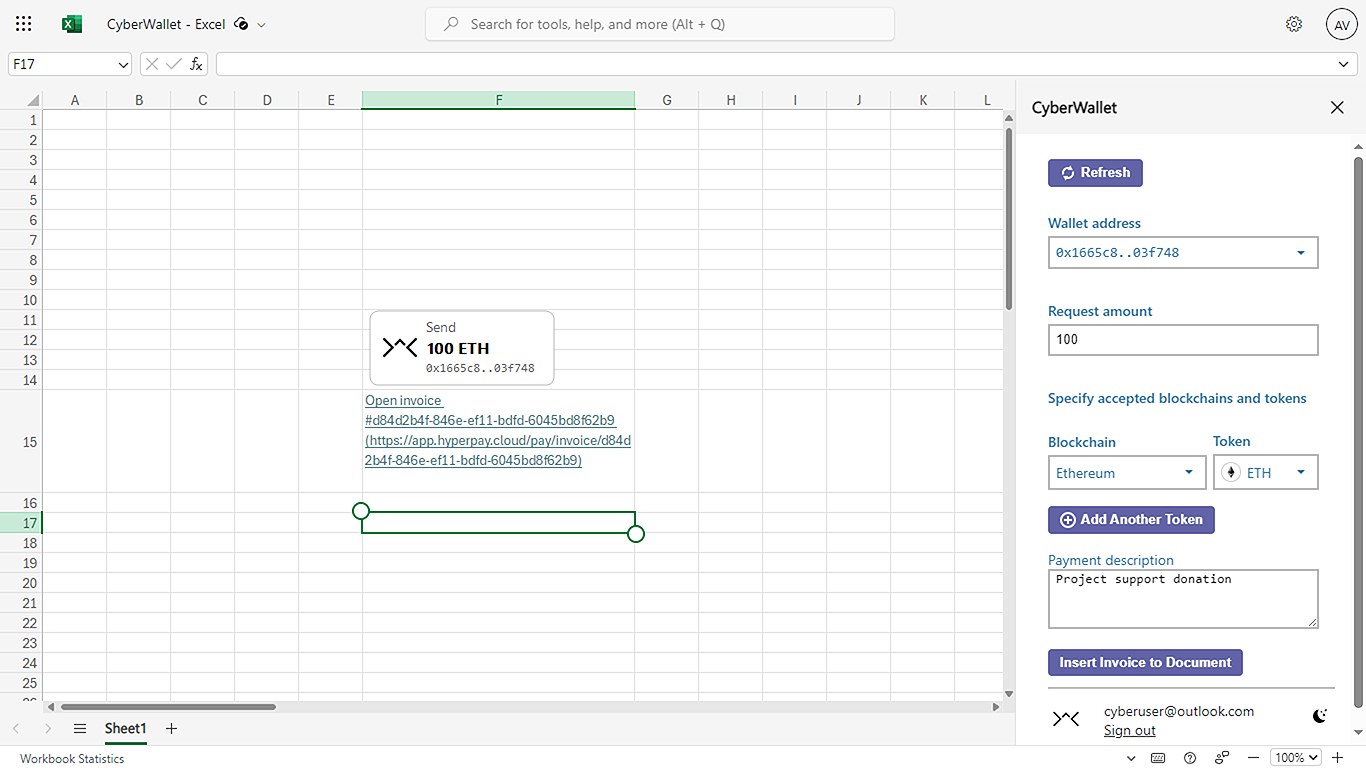Click the Sign out link
This screenshot has width=1366, height=768.
pyautogui.click(x=1130, y=731)
